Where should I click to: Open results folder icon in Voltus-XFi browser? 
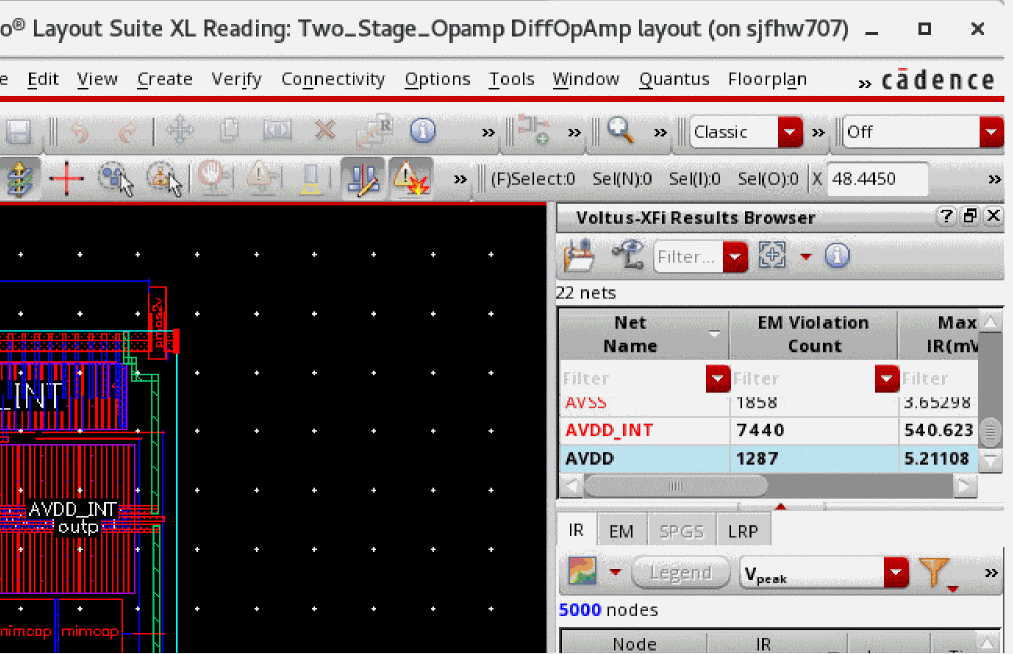click(580, 255)
